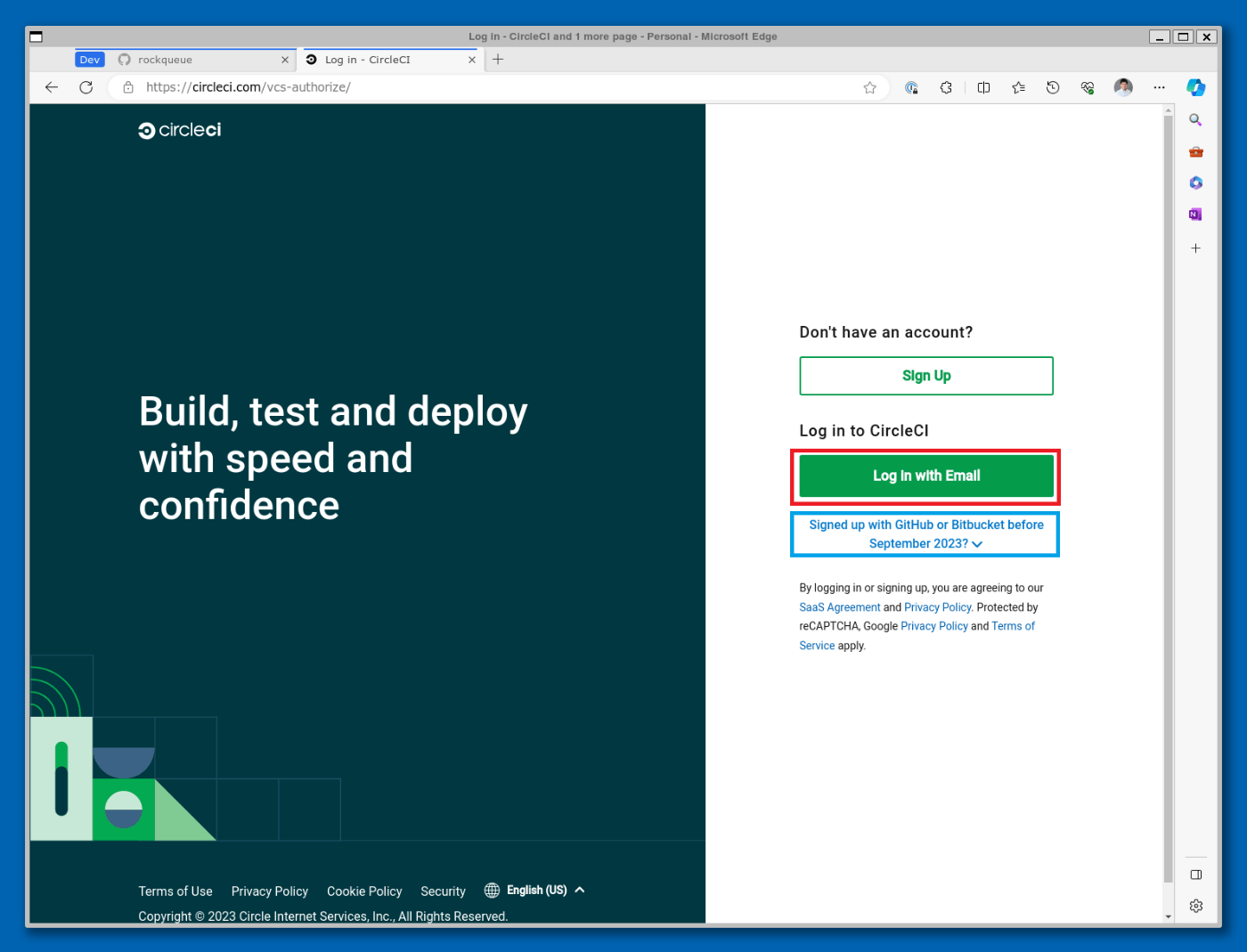Click the Dev tab group label
Viewport: 1247px width, 952px height.
(90, 60)
